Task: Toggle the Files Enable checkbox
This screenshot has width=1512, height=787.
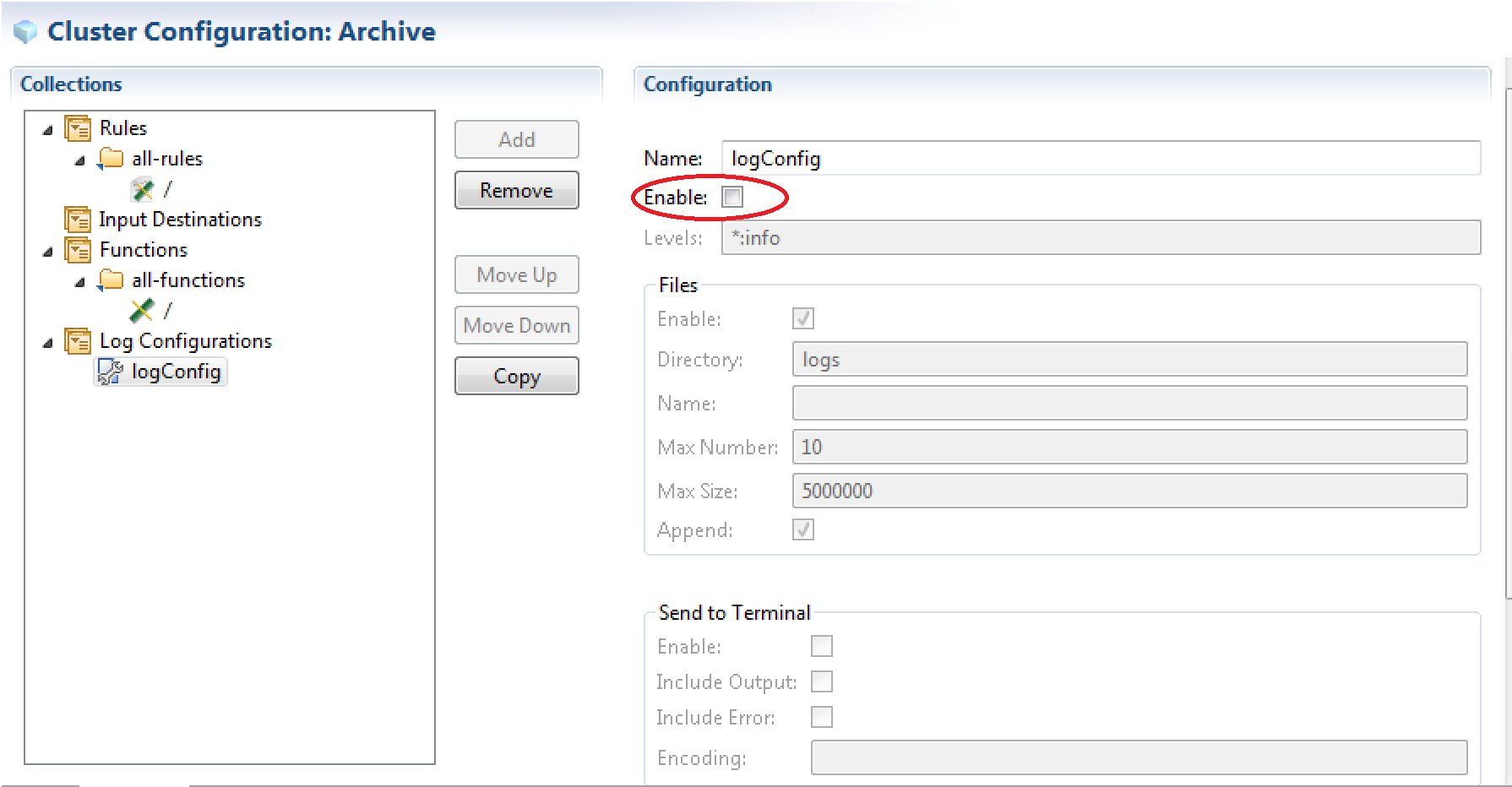Action: click(x=802, y=318)
